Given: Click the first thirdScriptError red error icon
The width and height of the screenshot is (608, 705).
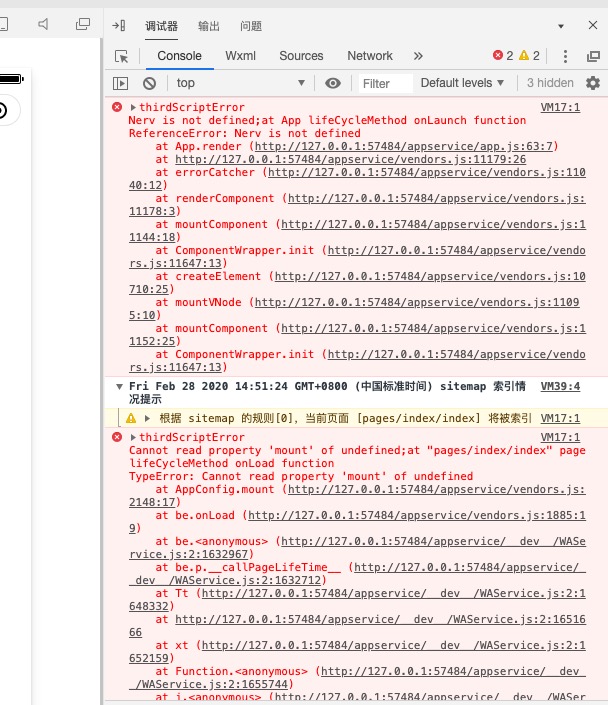Looking at the screenshot, I should (x=117, y=107).
